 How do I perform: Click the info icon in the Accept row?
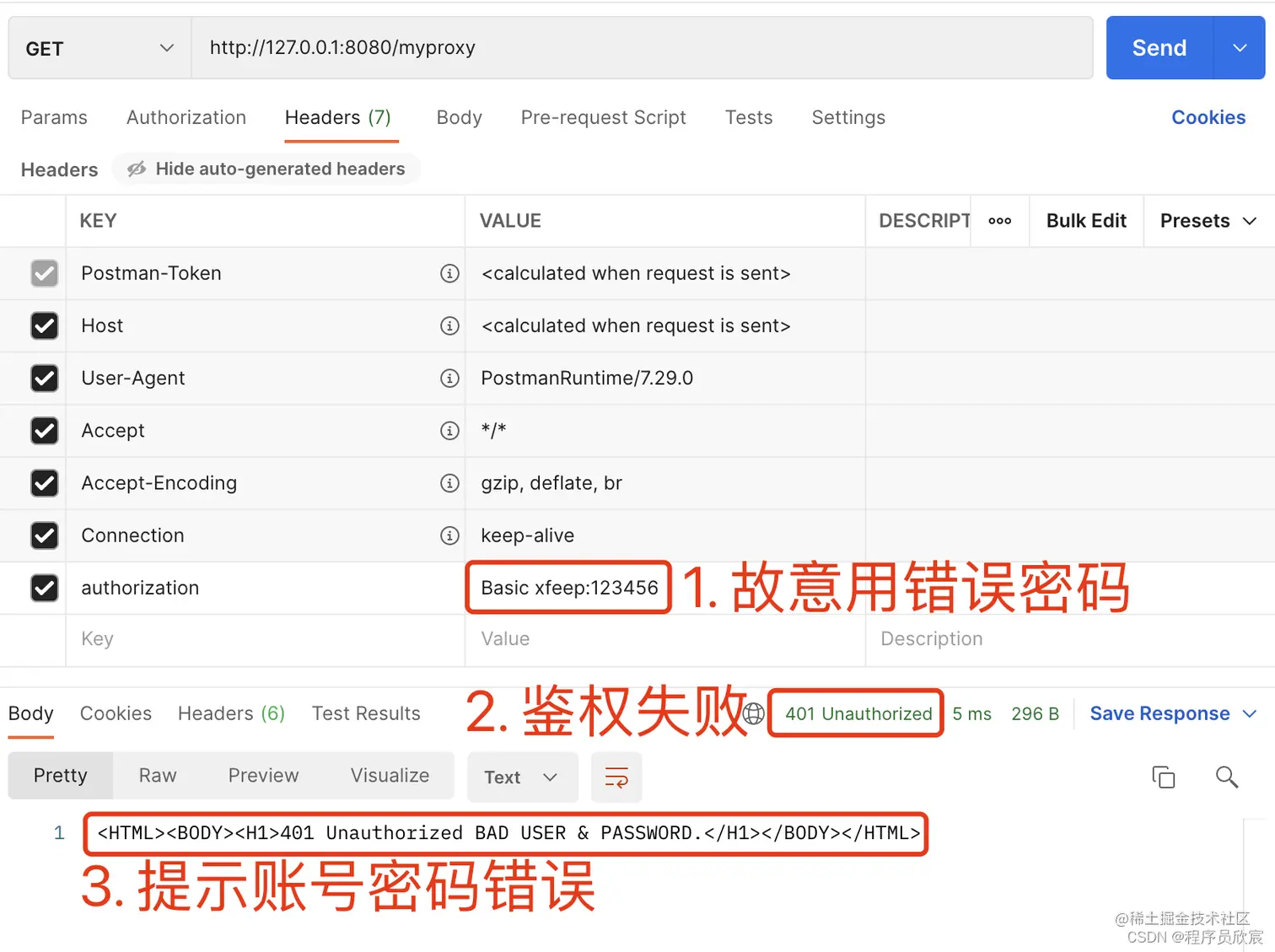coord(449,431)
